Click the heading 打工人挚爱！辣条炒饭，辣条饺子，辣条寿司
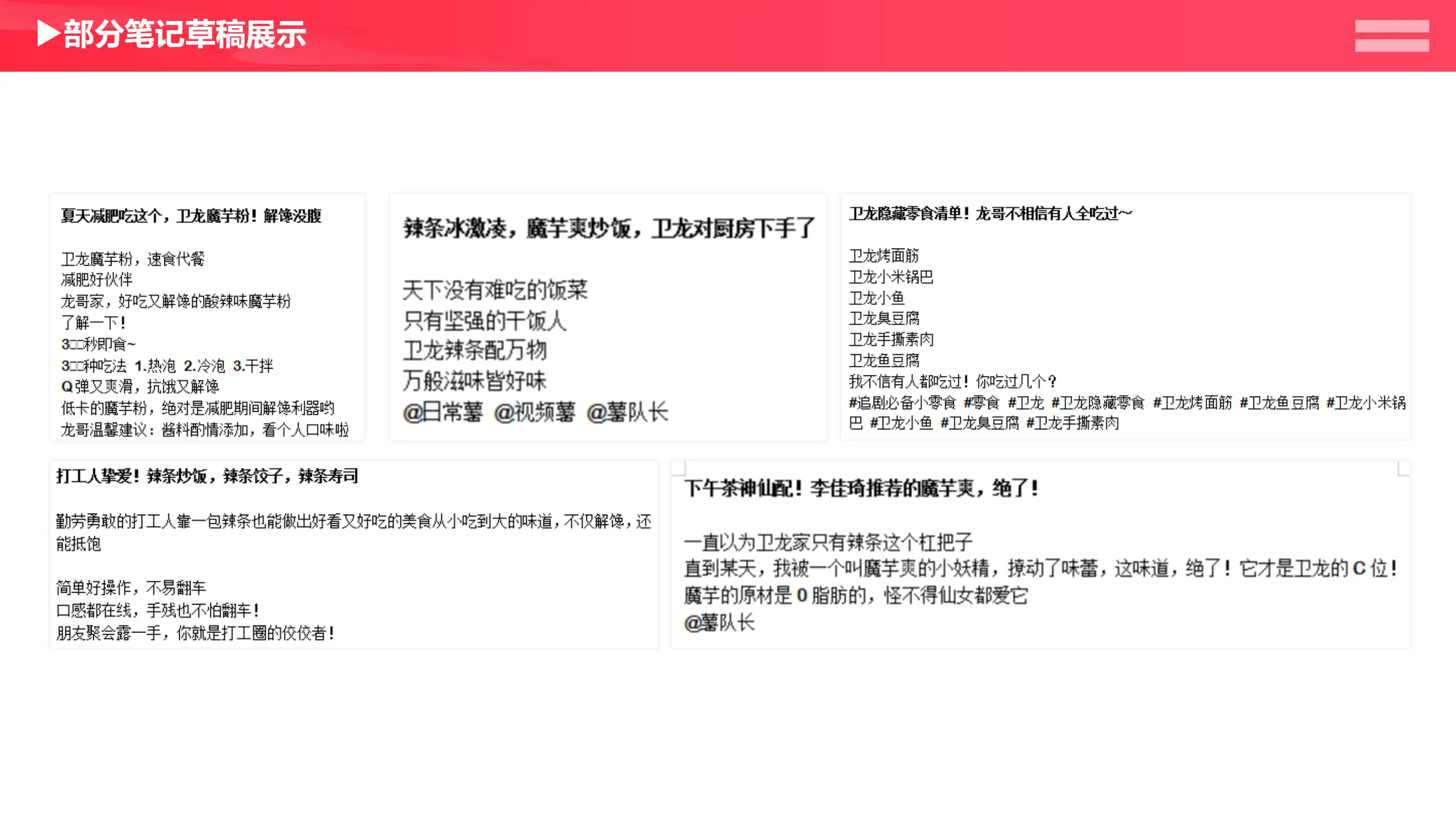The width and height of the screenshot is (1456, 819). pos(207,476)
